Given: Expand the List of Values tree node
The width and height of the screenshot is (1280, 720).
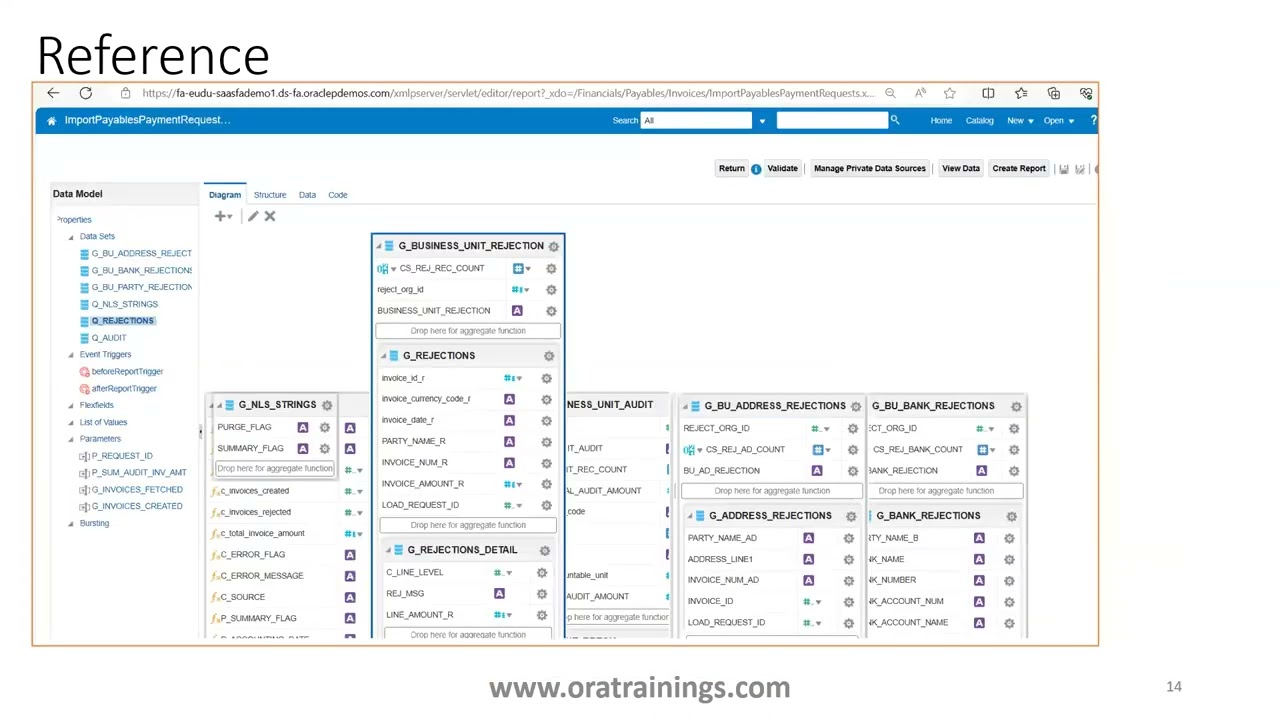Looking at the screenshot, I should click(x=71, y=422).
